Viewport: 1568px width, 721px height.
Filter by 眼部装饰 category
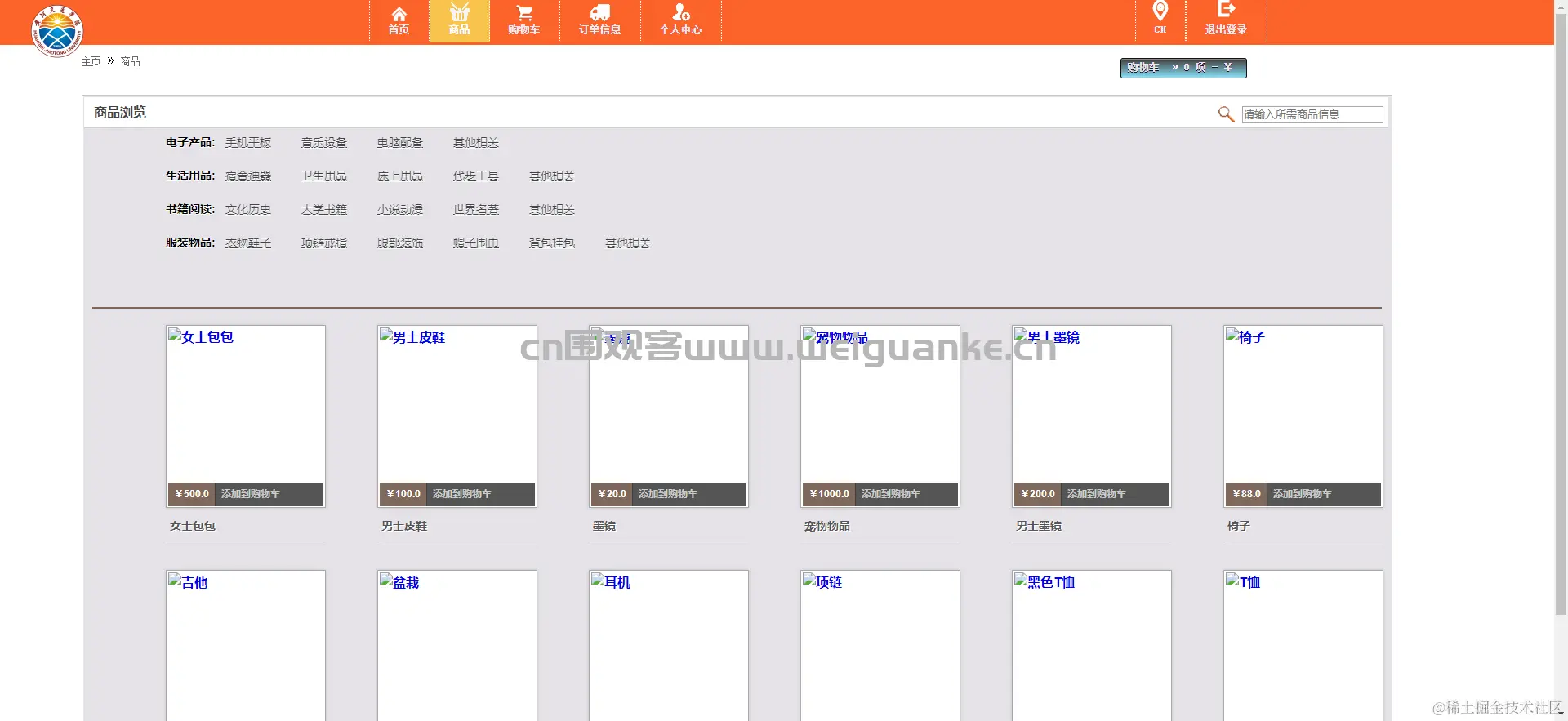click(400, 243)
